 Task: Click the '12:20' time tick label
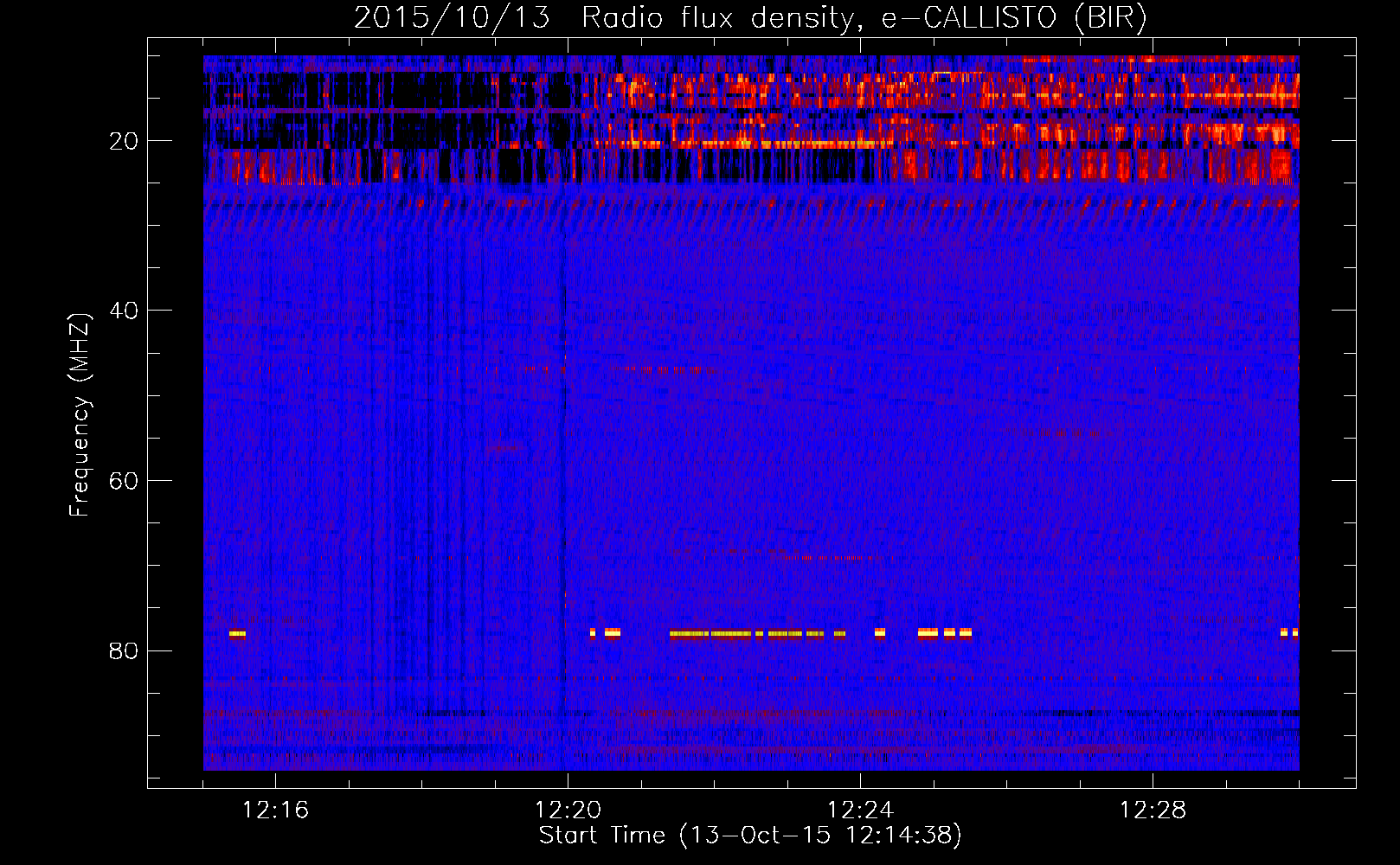pyautogui.click(x=568, y=811)
